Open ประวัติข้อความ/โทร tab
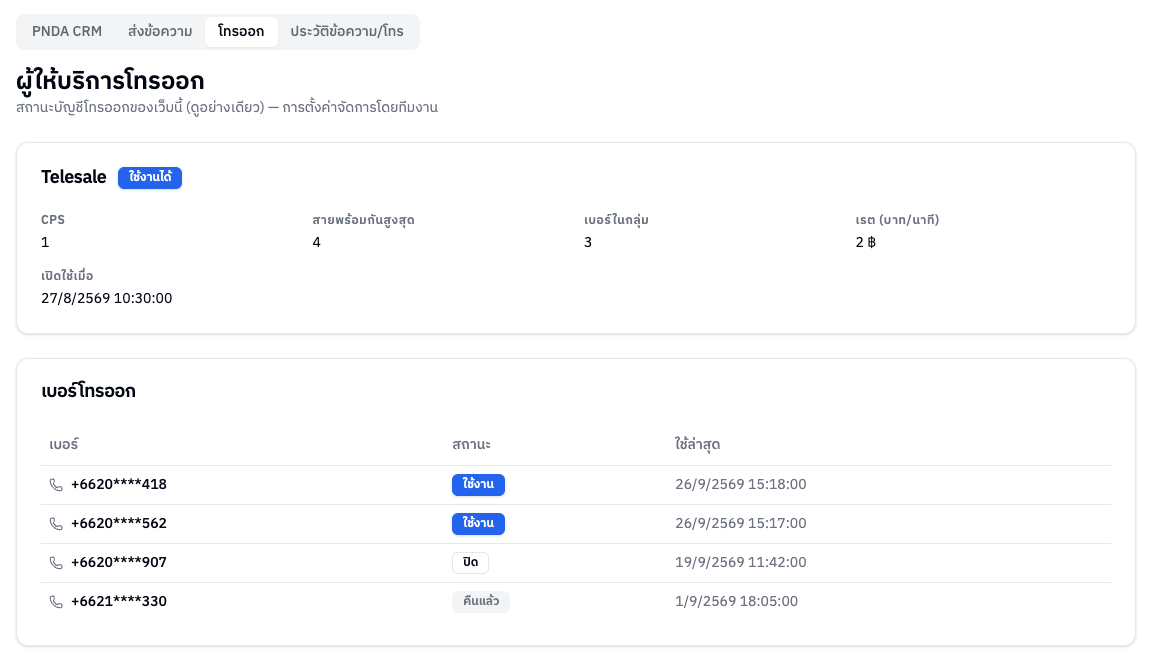The height and width of the screenshot is (659, 1152). click(347, 32)
